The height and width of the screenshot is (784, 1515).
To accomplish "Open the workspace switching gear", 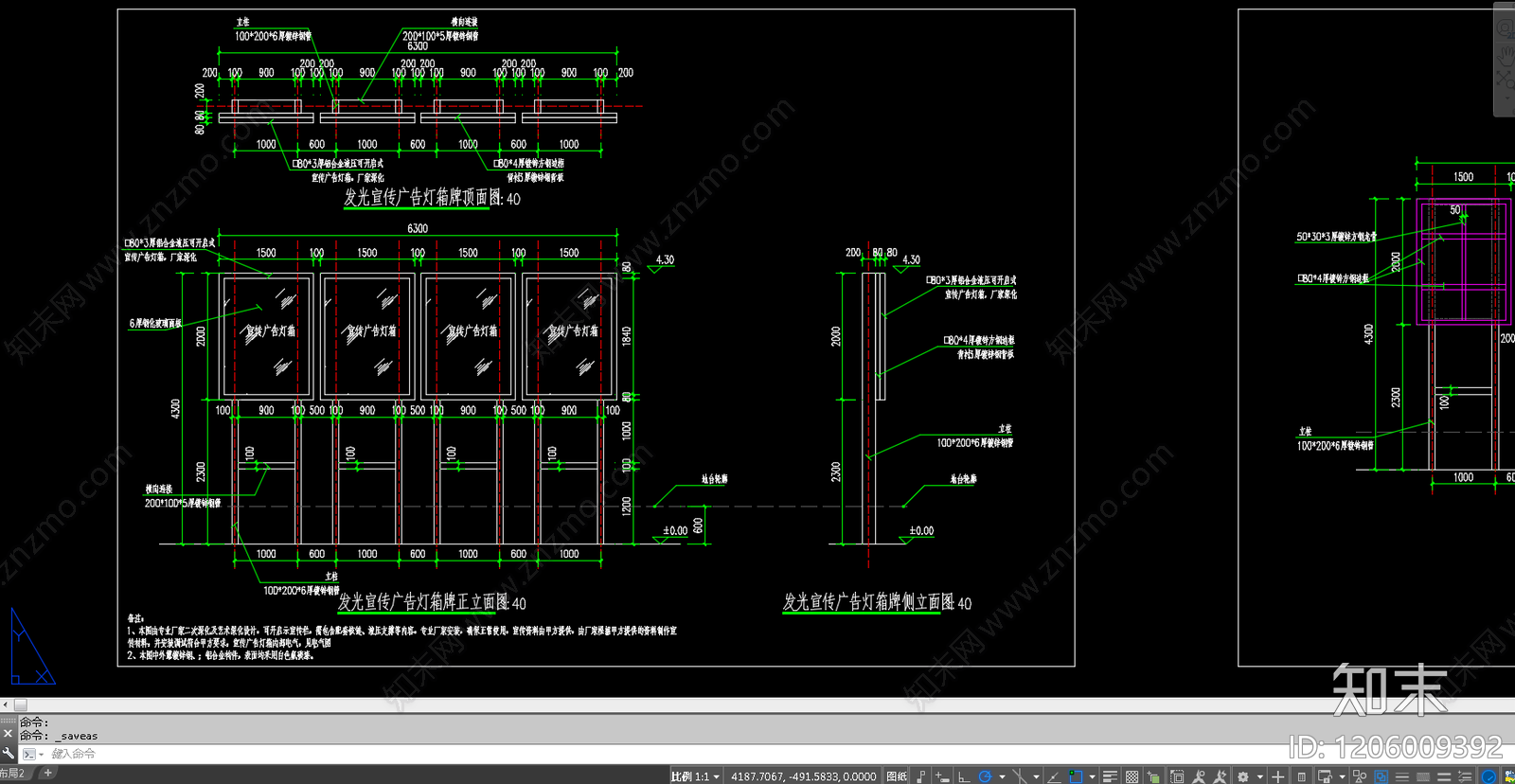I will click(1243, 776).
